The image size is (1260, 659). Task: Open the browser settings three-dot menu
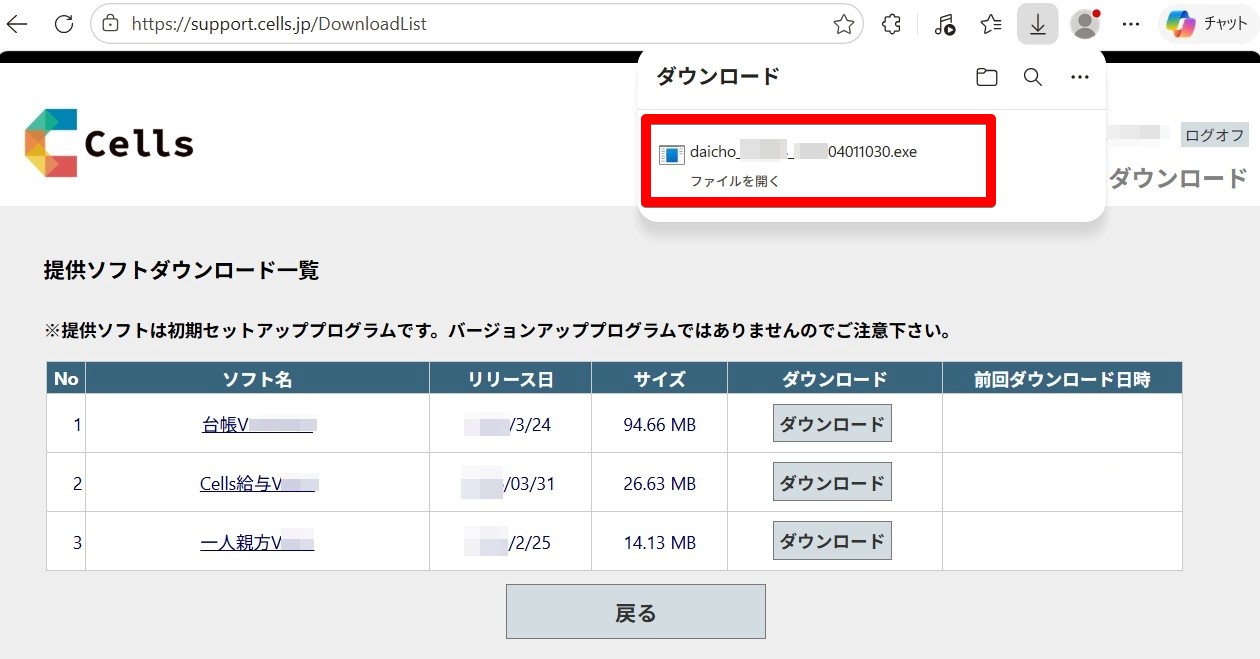point(1132,24)
